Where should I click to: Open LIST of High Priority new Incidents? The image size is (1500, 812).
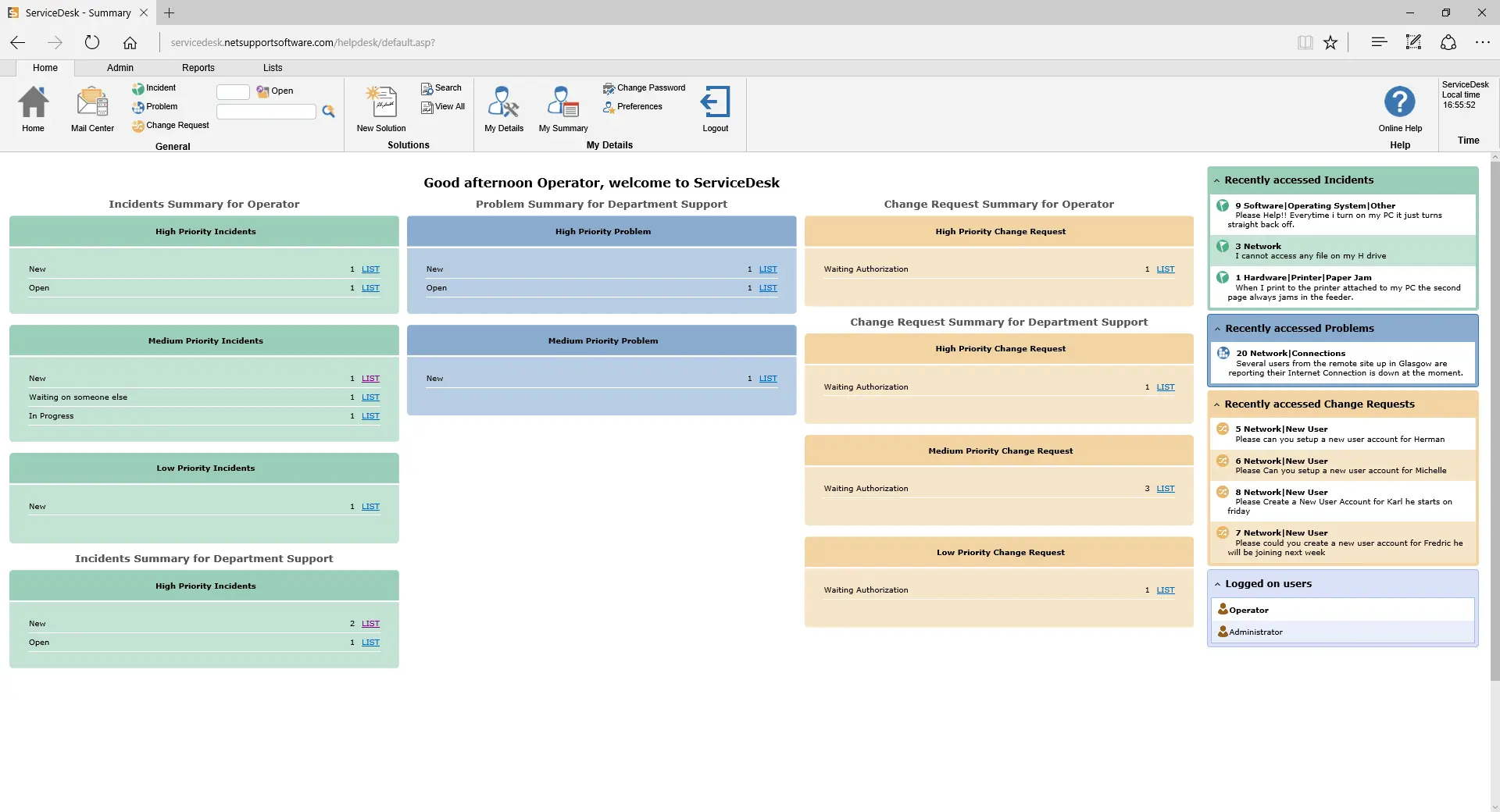pos(370,269)
